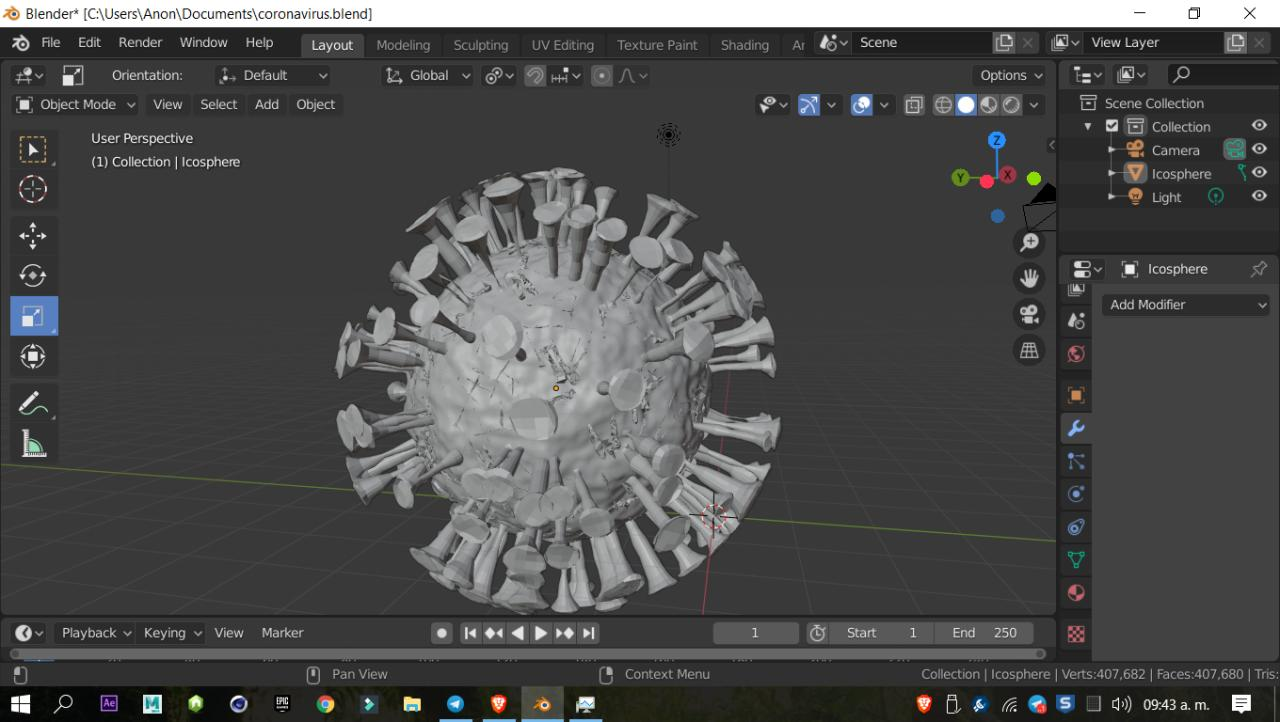Click the Blender logo menu icon
This screenshot has width=1280, height=722.
coord(21,43)
